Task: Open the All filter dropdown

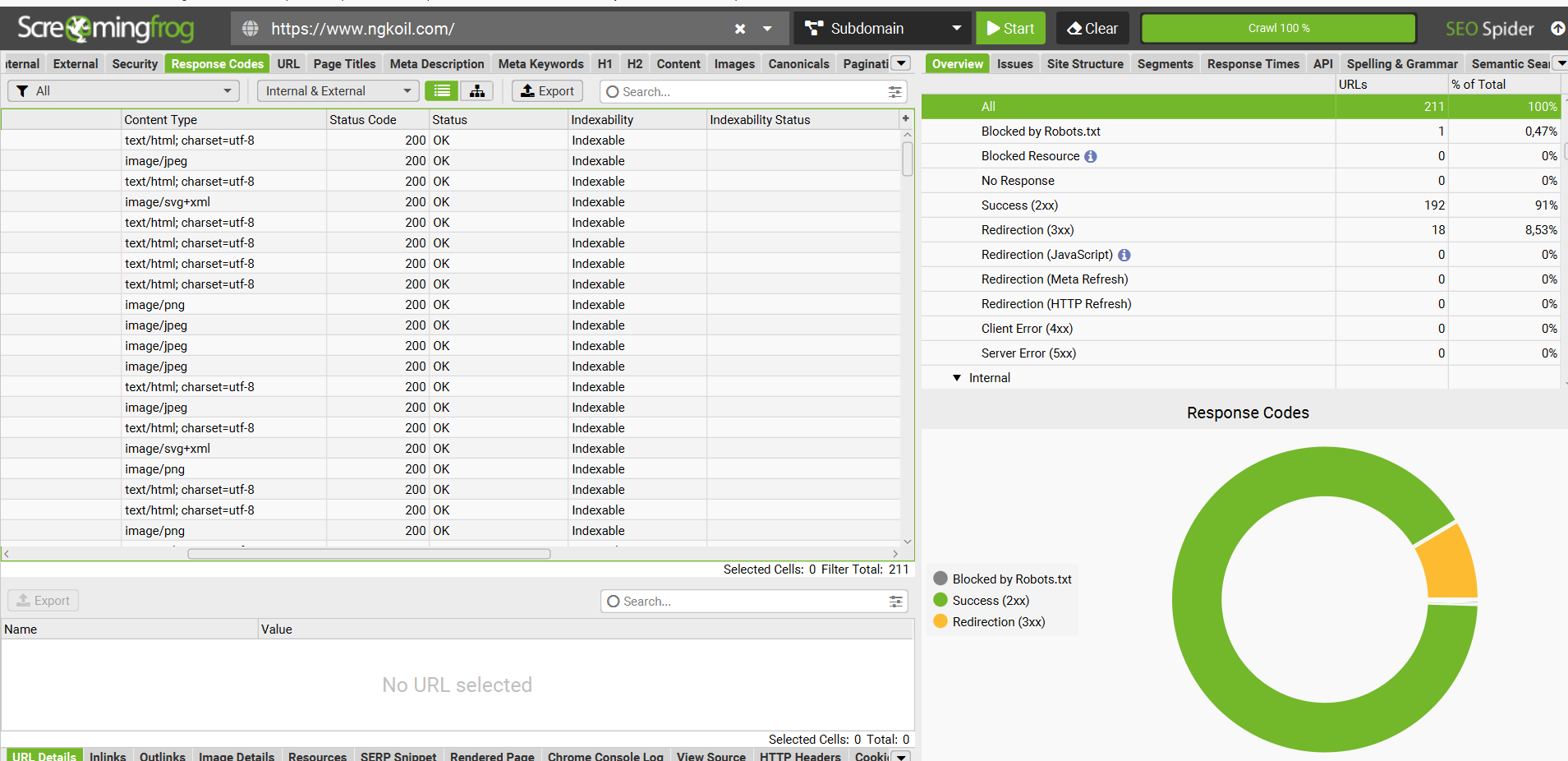Action: (123, 90)
